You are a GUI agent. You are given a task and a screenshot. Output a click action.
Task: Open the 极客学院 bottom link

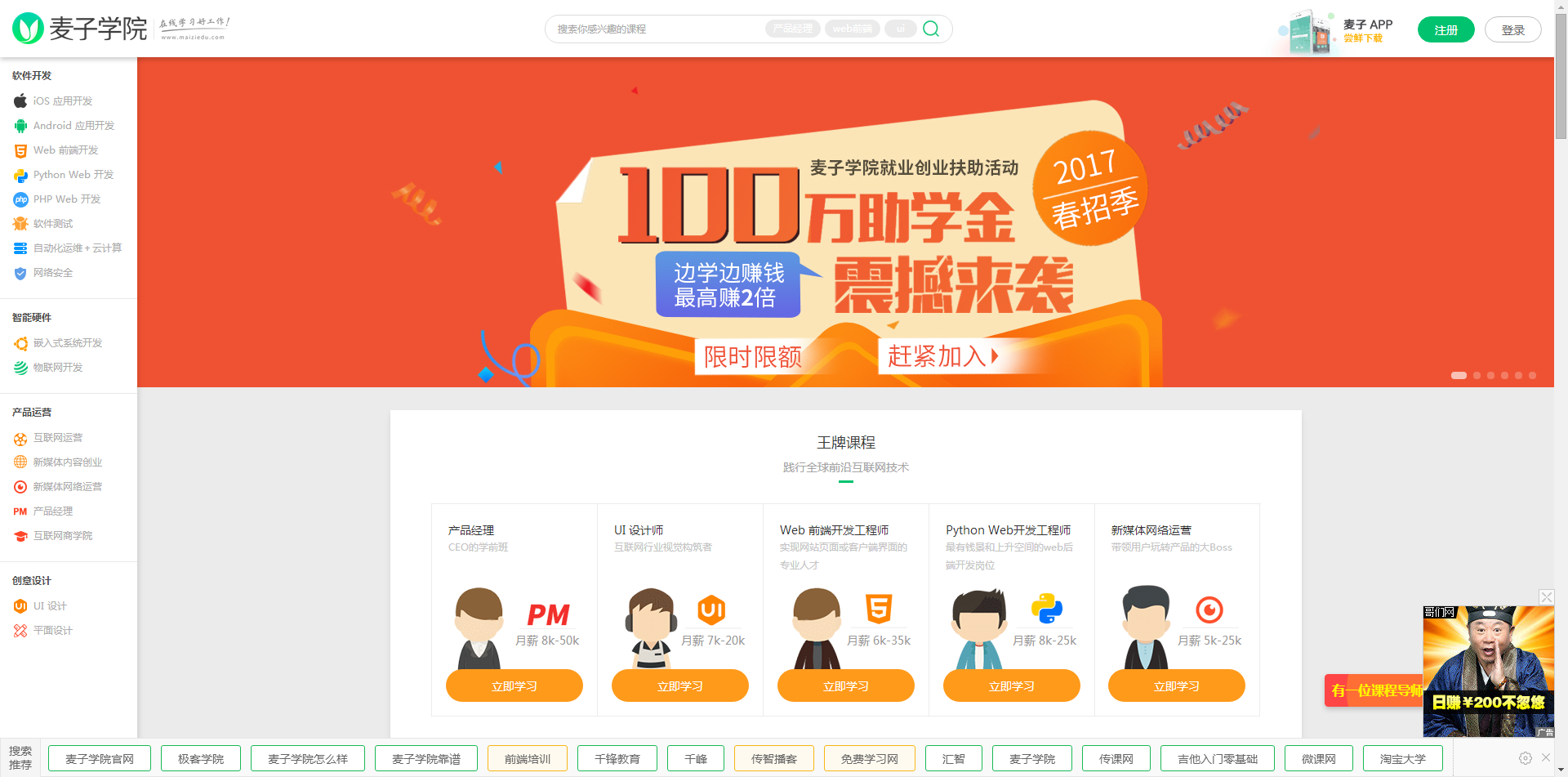point(201,758)
